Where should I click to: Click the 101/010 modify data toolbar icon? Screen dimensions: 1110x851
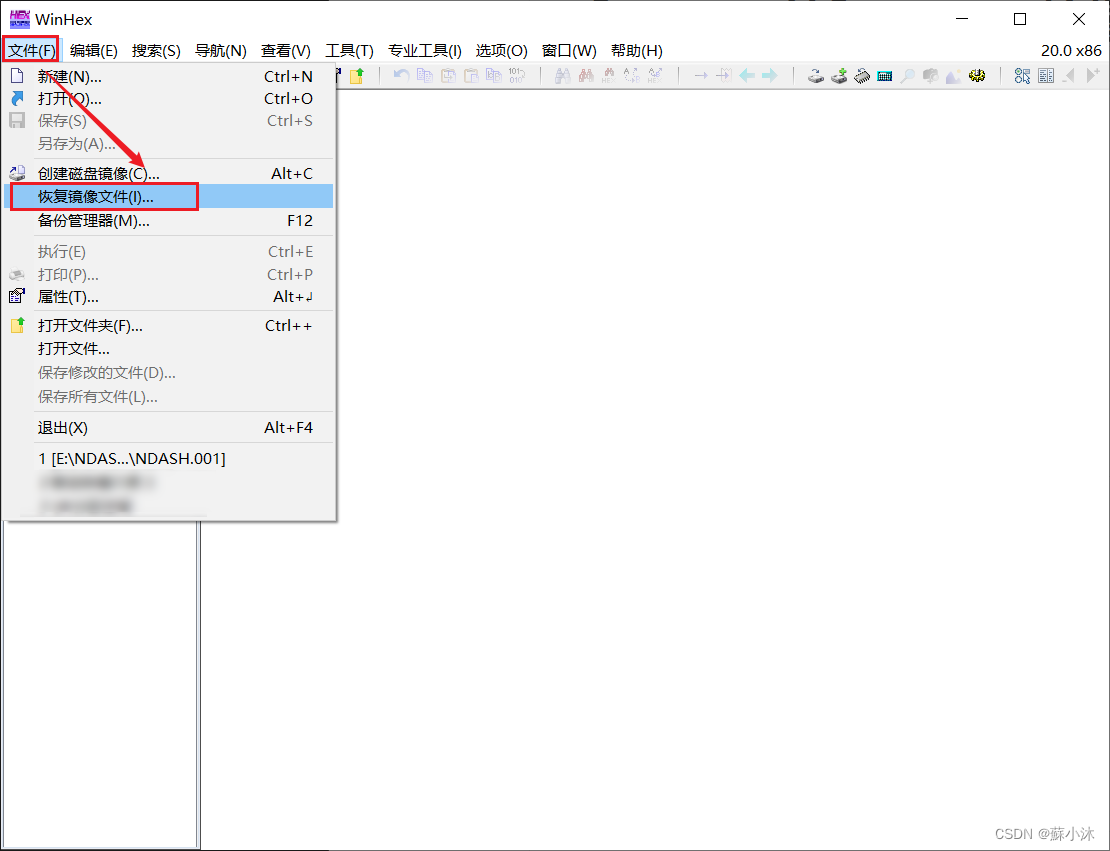(x=517, y=75)
